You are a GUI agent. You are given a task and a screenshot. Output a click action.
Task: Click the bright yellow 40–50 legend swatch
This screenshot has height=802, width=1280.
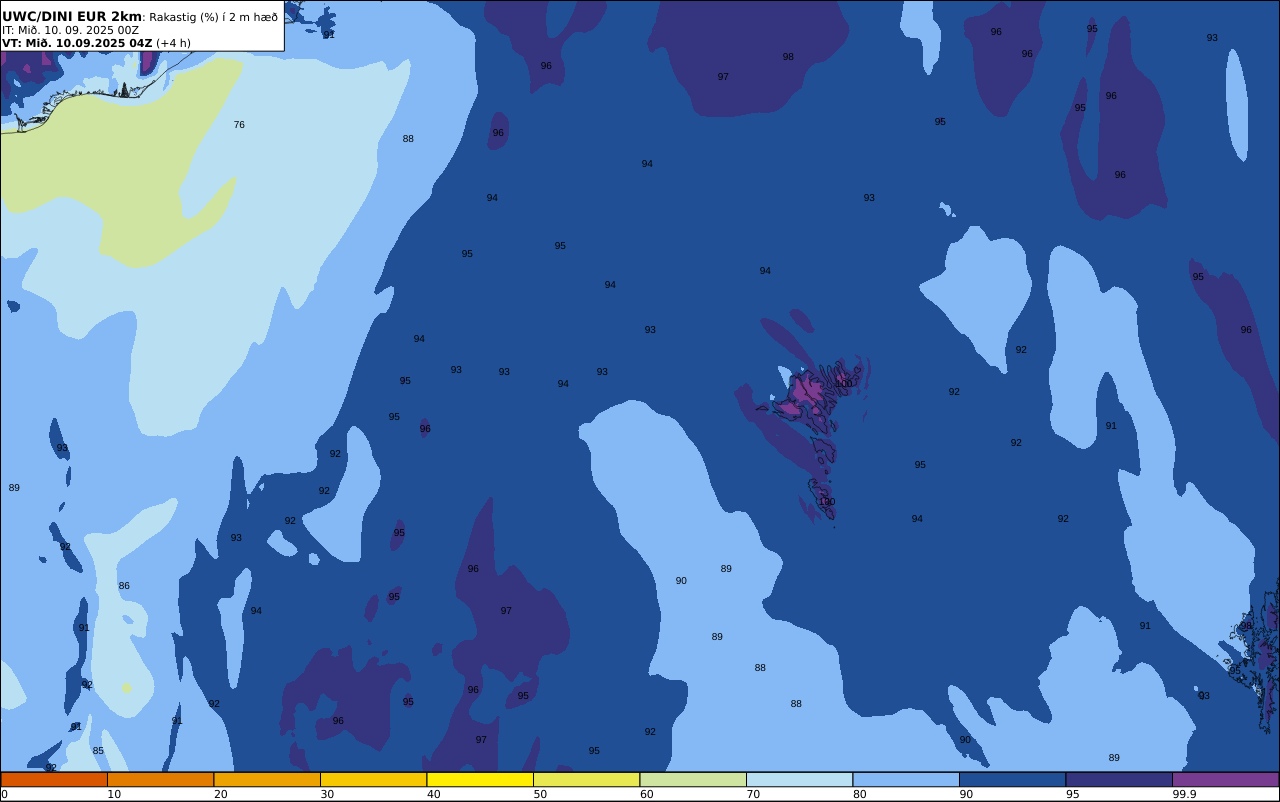point(480,779)
